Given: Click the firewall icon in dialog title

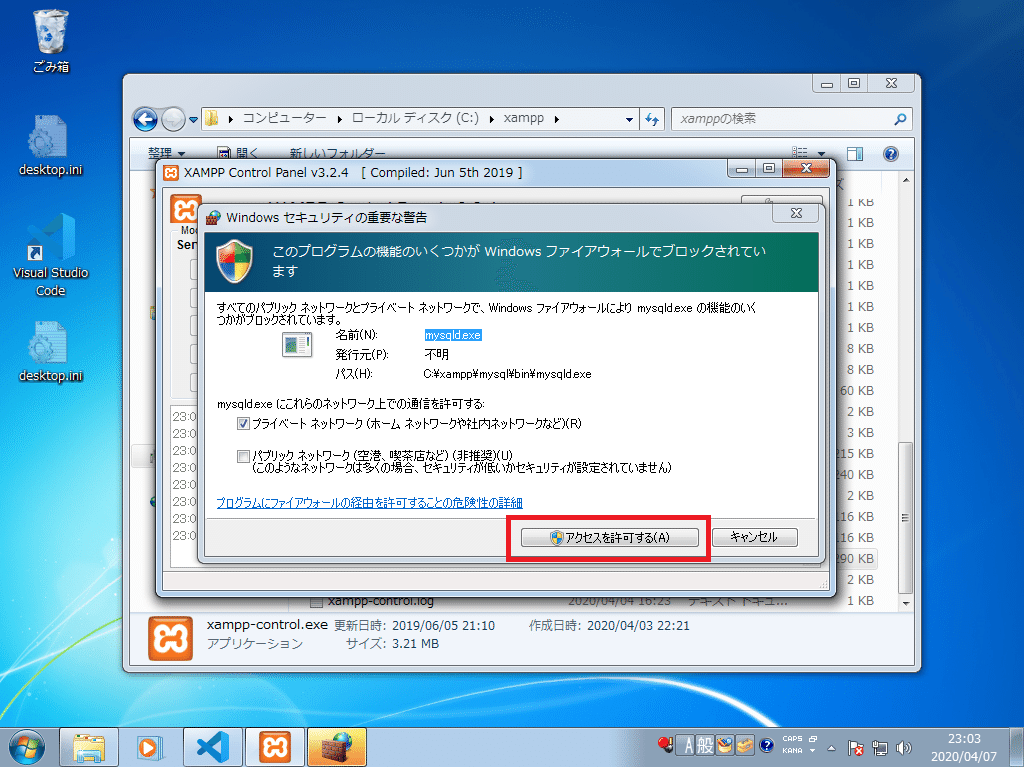Looking at the screenshot, I should tap(214, 218).
